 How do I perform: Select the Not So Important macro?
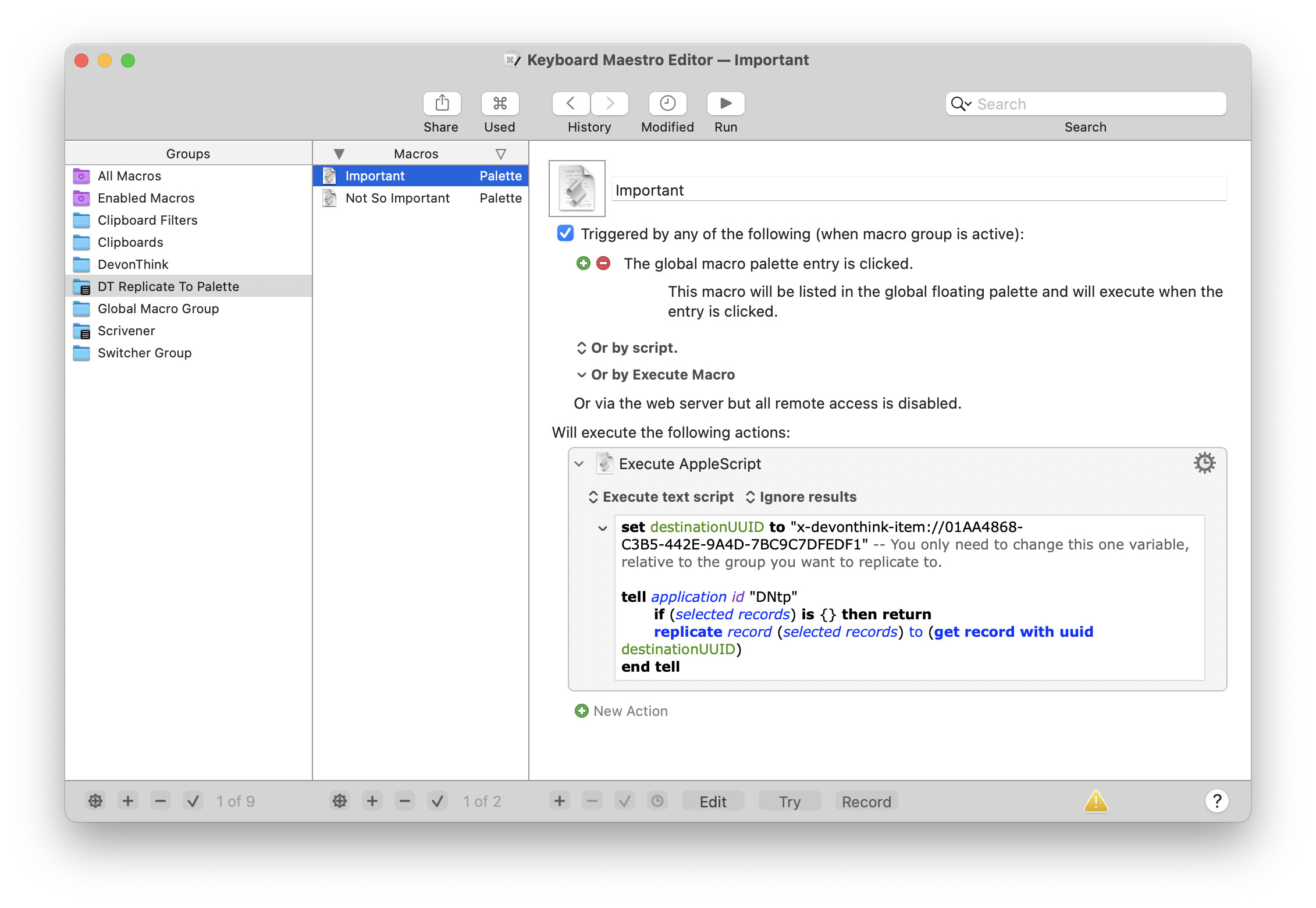(x=397, y=198)
